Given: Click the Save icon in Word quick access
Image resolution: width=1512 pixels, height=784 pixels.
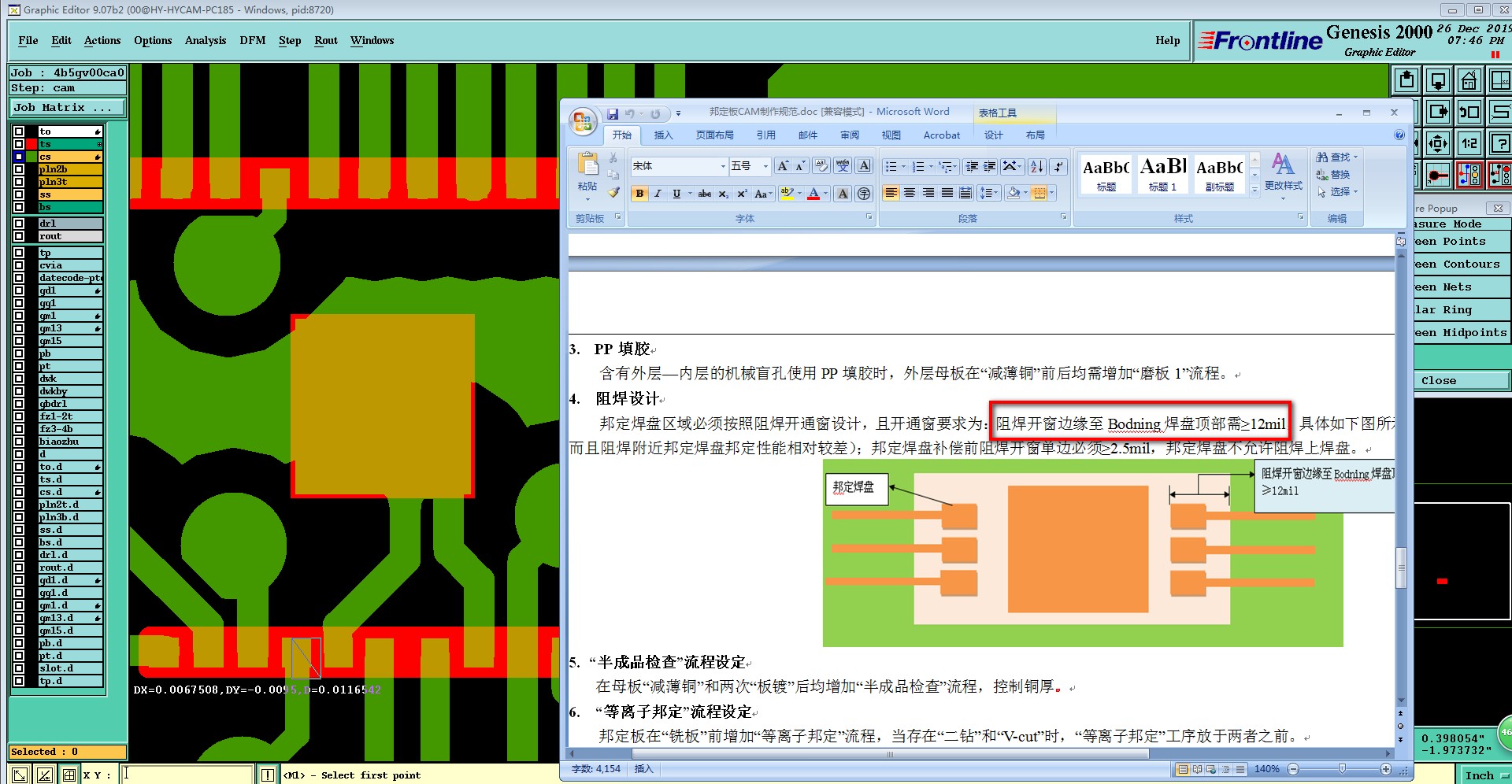Looking at the screenshot, I should click(613, 113).
